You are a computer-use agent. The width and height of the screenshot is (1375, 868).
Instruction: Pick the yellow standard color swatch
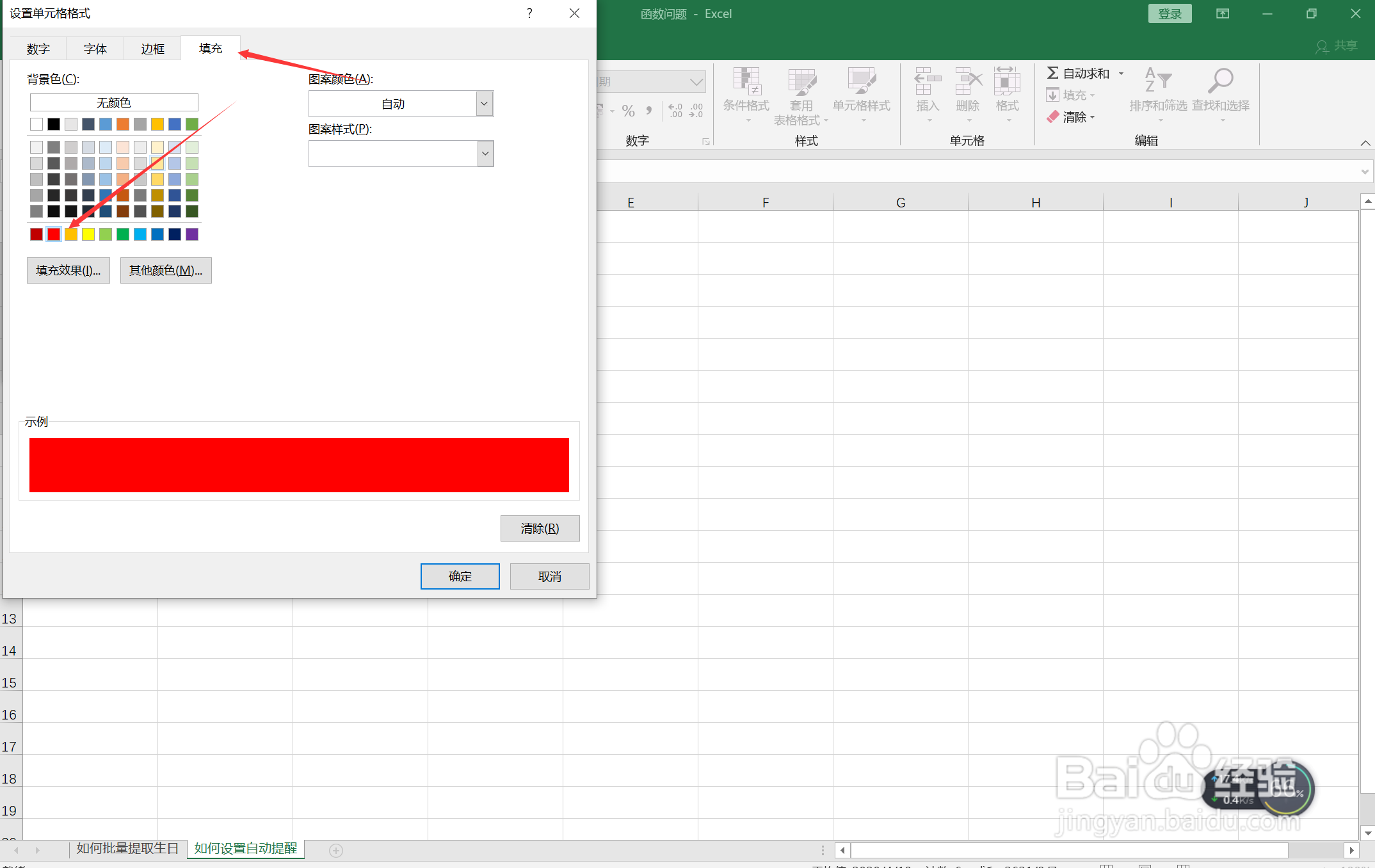click(88, 234)
